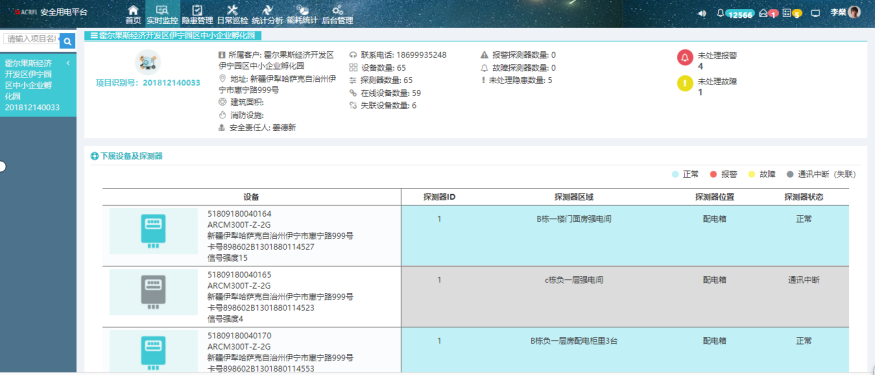Click 探测器区域 column header
875x375 pixels.
pos(574,197)
